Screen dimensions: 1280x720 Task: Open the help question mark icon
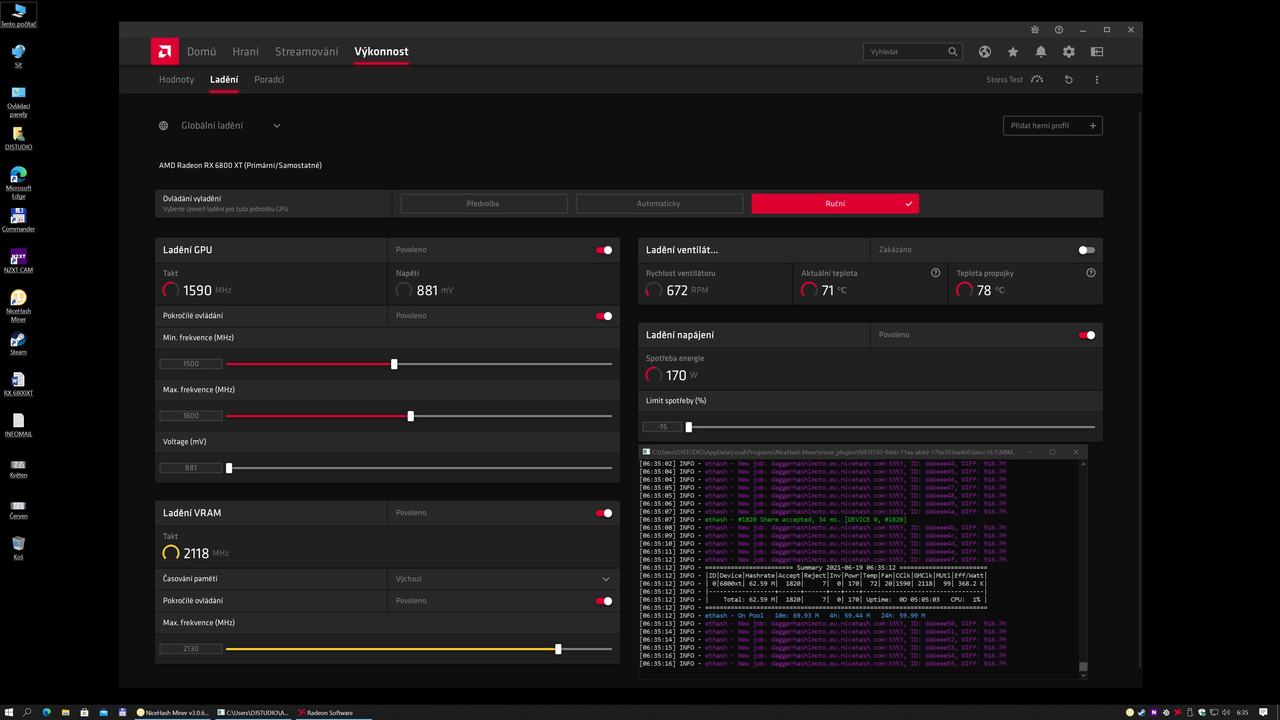click(1059, 30)
